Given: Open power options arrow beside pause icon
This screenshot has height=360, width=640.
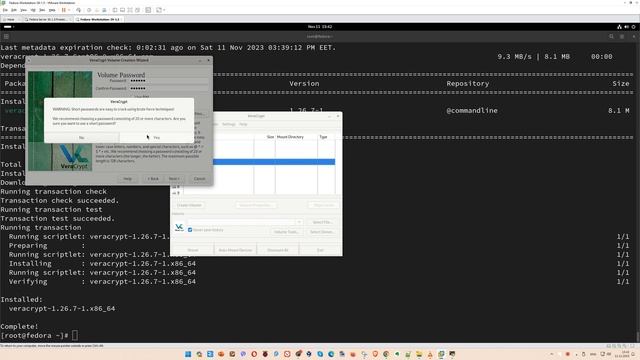Looking at the screenshot, I should tap(69, 10).
